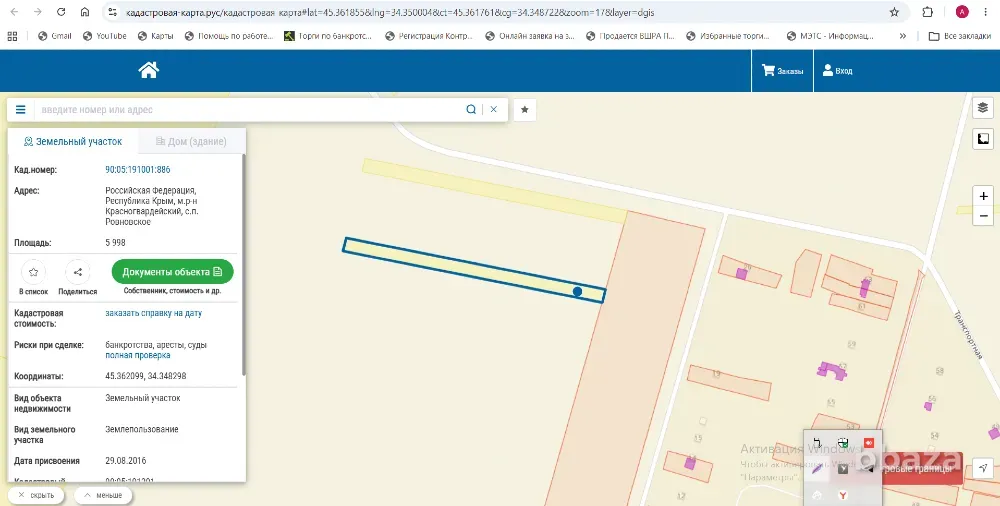This screenshot has height=506, width=1000.
Task: Click into the address search input field
Action: tap(249, 110)
